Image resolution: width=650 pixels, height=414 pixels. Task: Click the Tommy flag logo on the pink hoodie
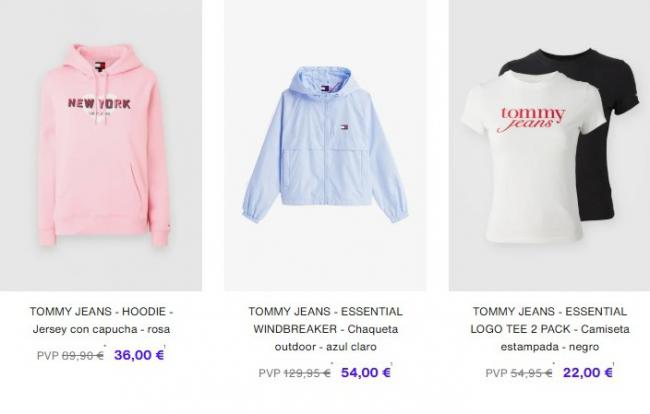[99, 67]
